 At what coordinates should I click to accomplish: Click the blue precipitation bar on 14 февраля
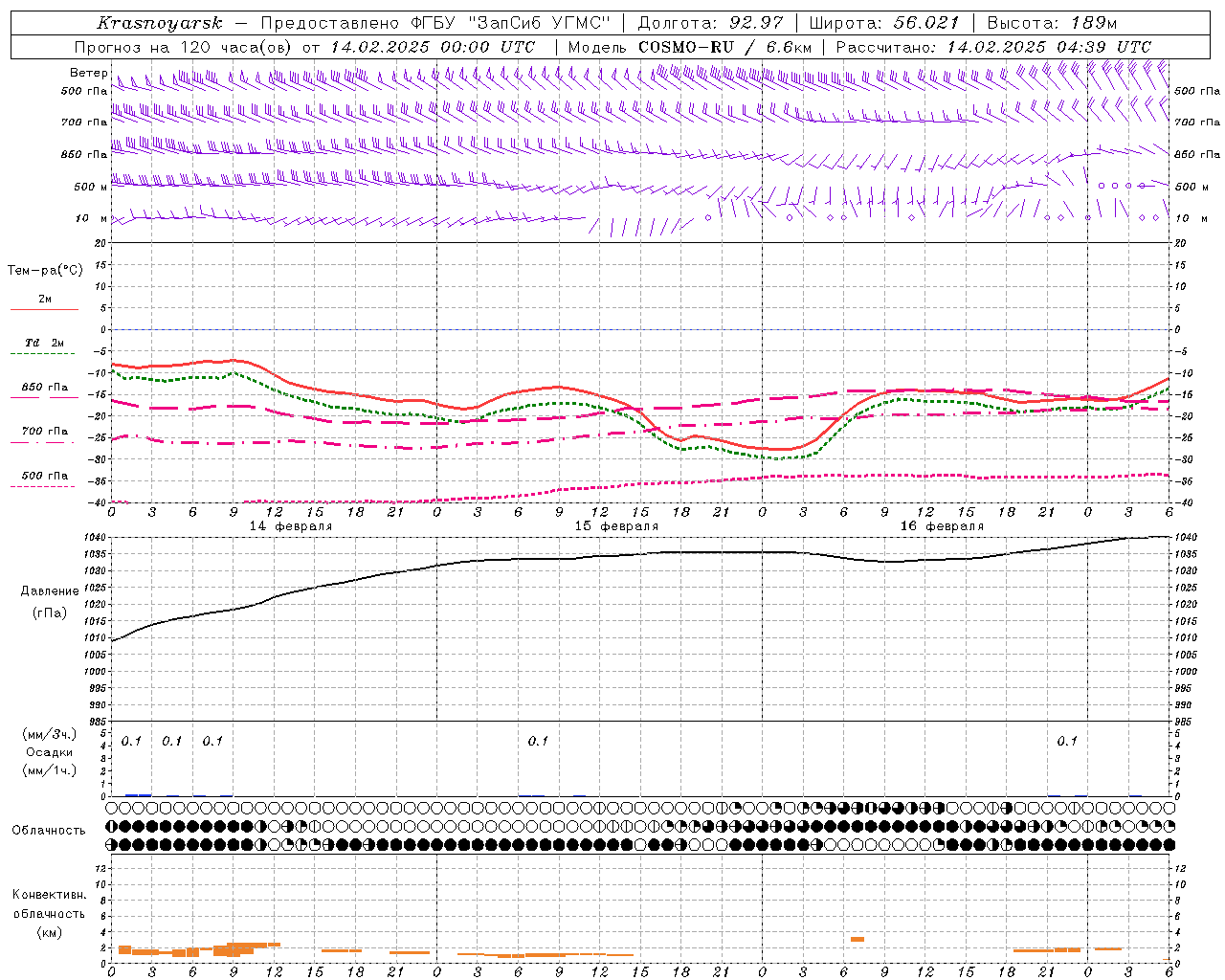click(x=139, y=794)
